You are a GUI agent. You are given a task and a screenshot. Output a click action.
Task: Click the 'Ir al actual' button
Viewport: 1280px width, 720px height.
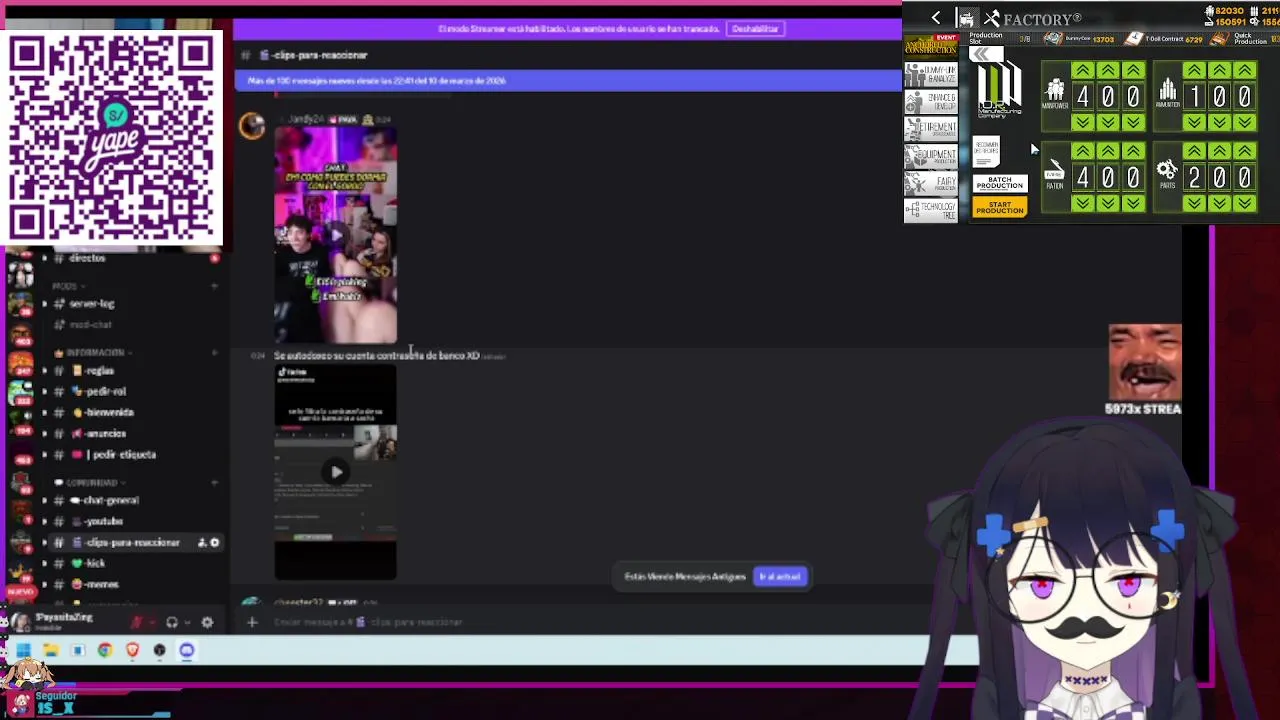point(780,576)
